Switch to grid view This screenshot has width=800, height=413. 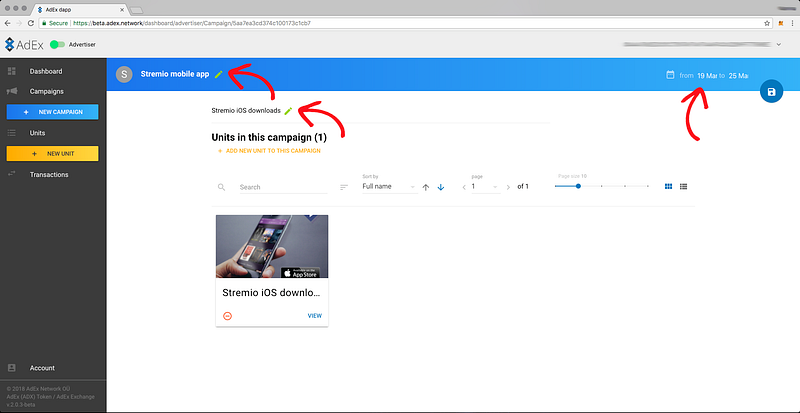tap(668, 186)
